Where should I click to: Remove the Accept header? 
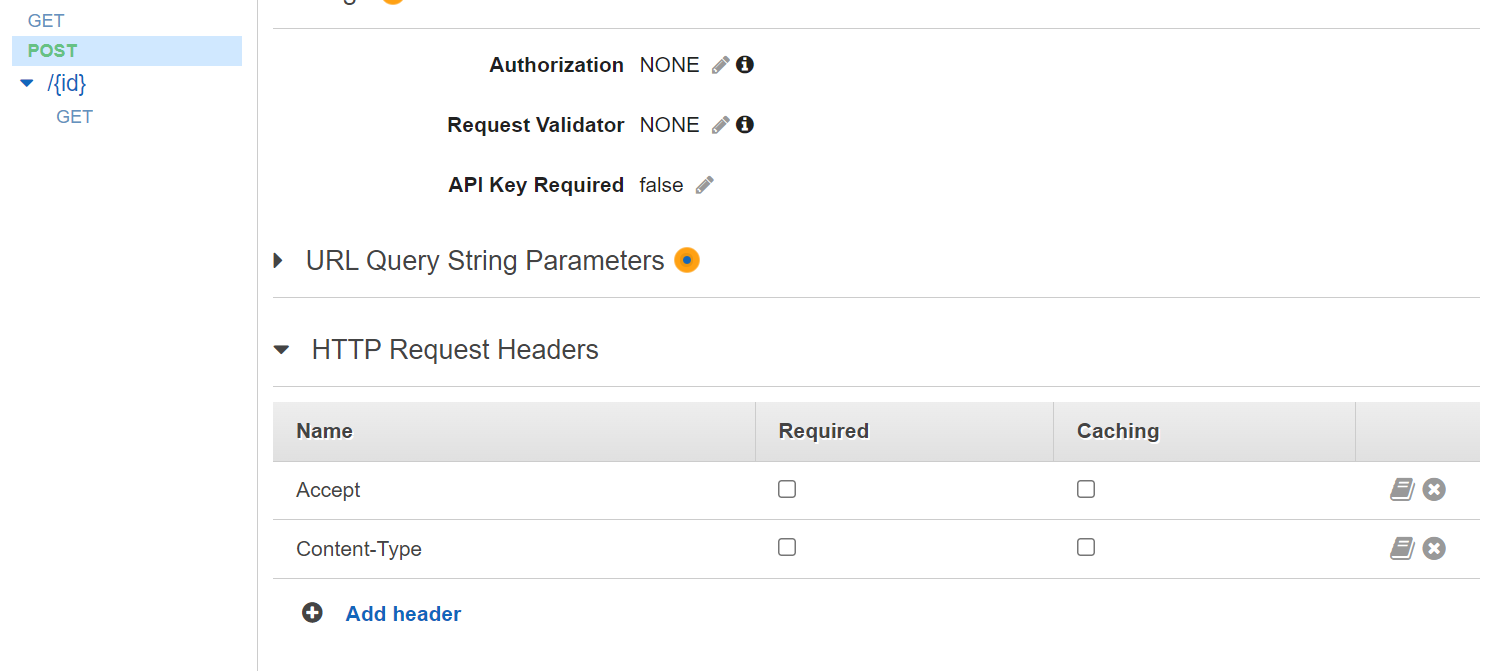pos(1434,490)
